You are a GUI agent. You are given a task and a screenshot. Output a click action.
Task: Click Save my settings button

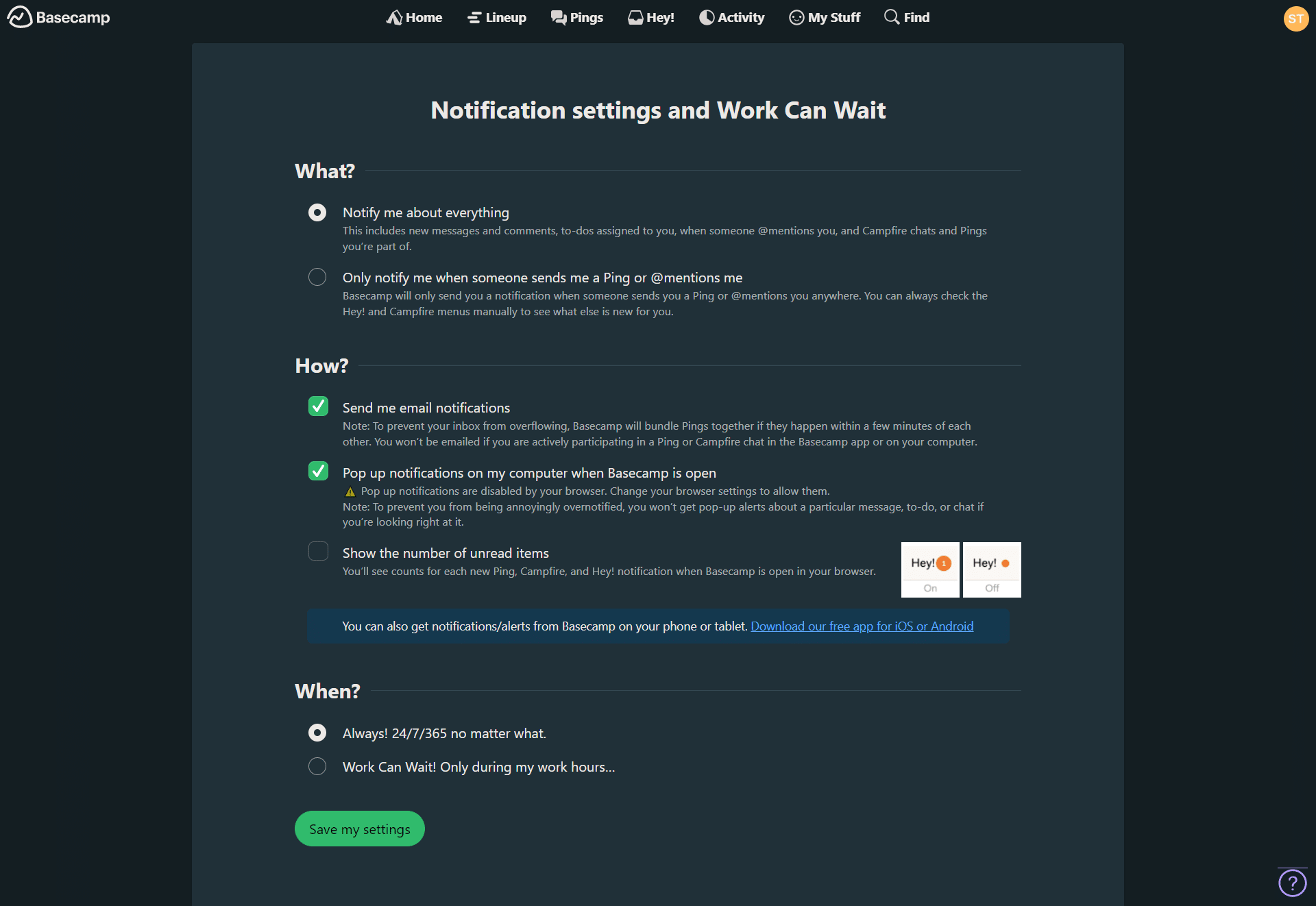coord(359,828)
